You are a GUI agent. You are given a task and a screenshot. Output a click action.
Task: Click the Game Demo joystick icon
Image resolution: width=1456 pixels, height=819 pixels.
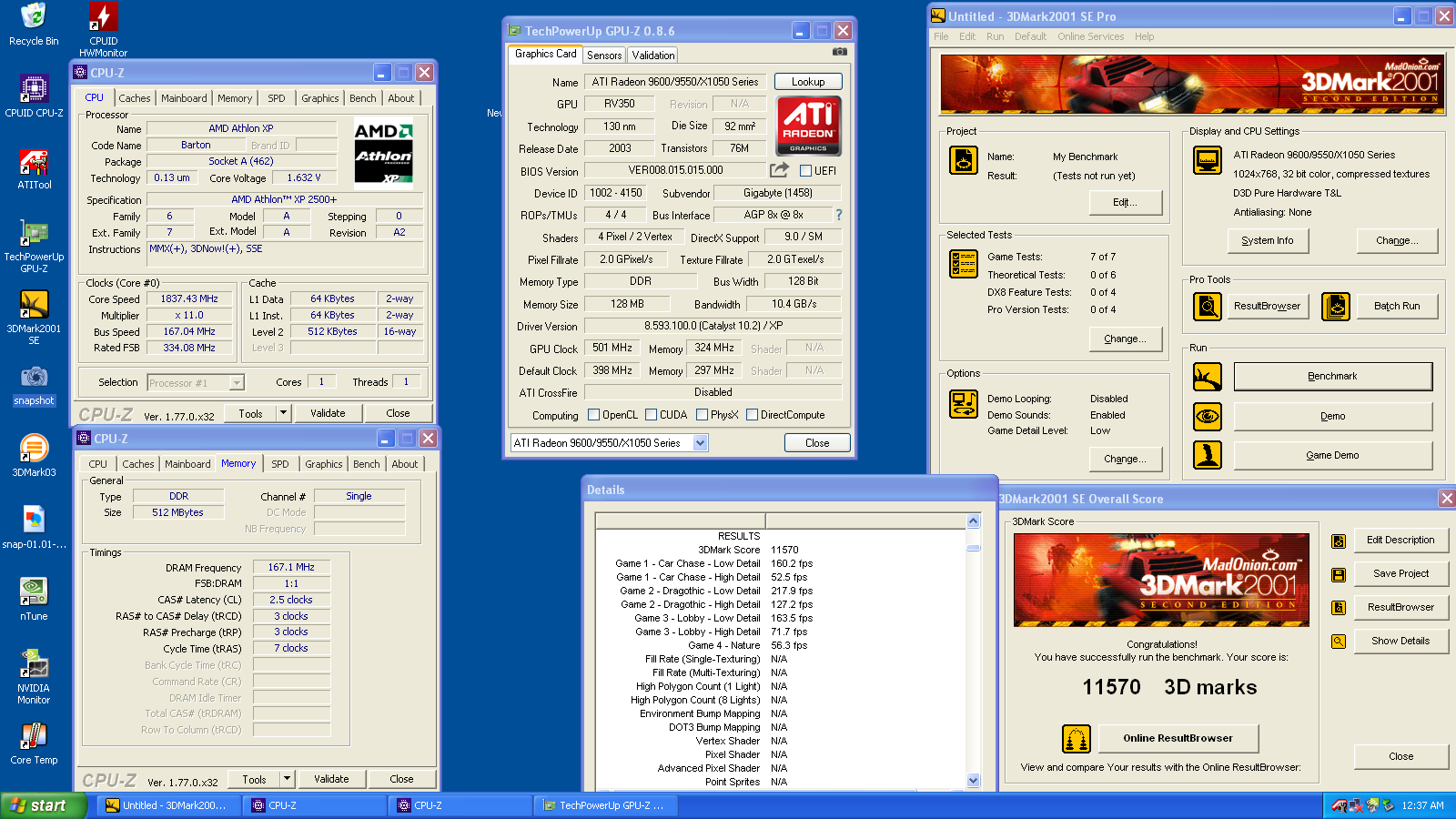tap(1208, 455)
